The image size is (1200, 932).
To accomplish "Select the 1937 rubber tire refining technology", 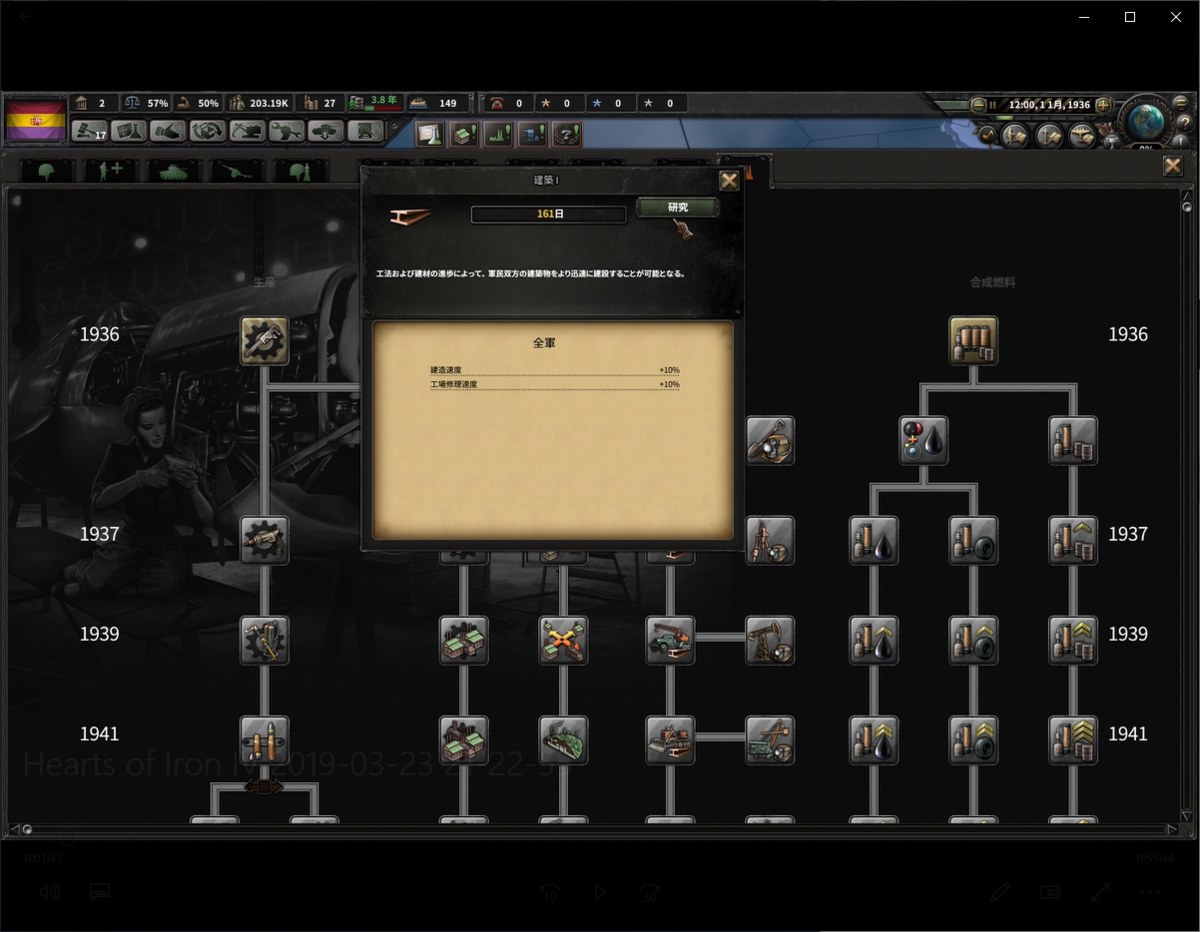I will pyautogui.click(x=974, y=541).
